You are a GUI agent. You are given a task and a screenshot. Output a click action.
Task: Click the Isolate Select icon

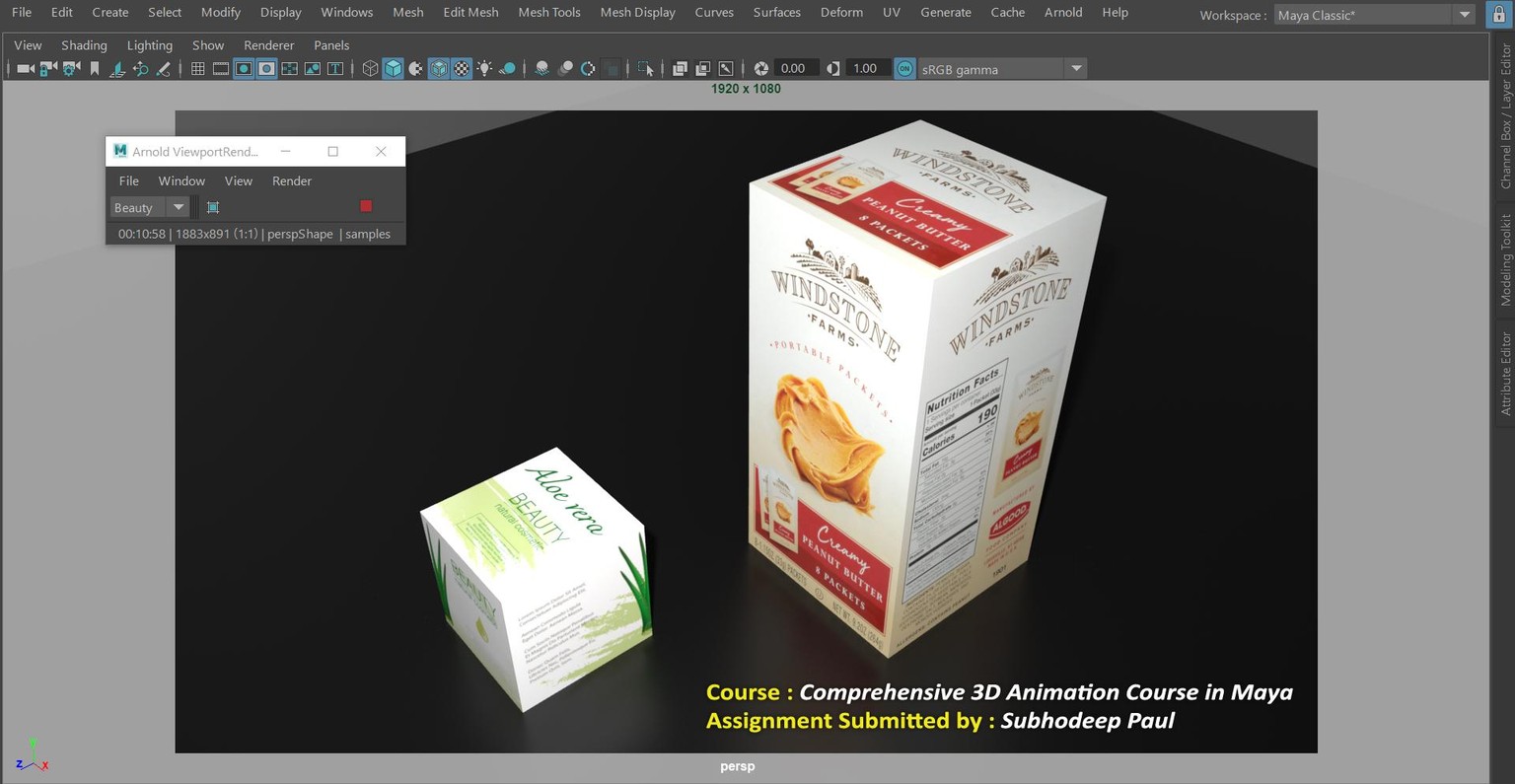(x=645, y=68)
